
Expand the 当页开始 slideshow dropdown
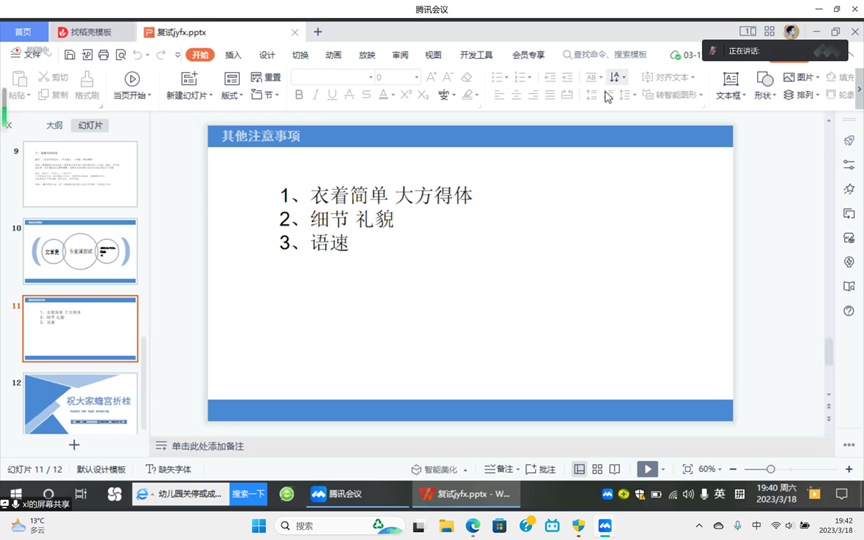(131, 95)
